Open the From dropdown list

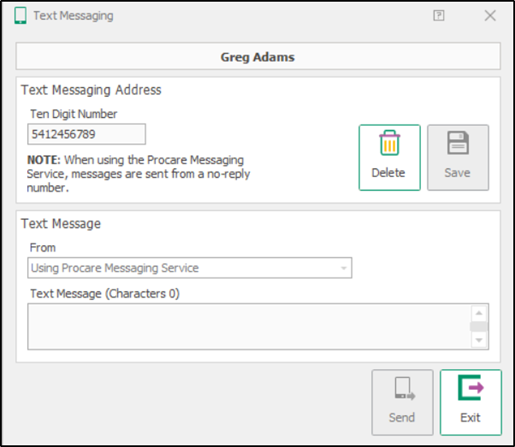pyautogui.click(x=344, y=268)
